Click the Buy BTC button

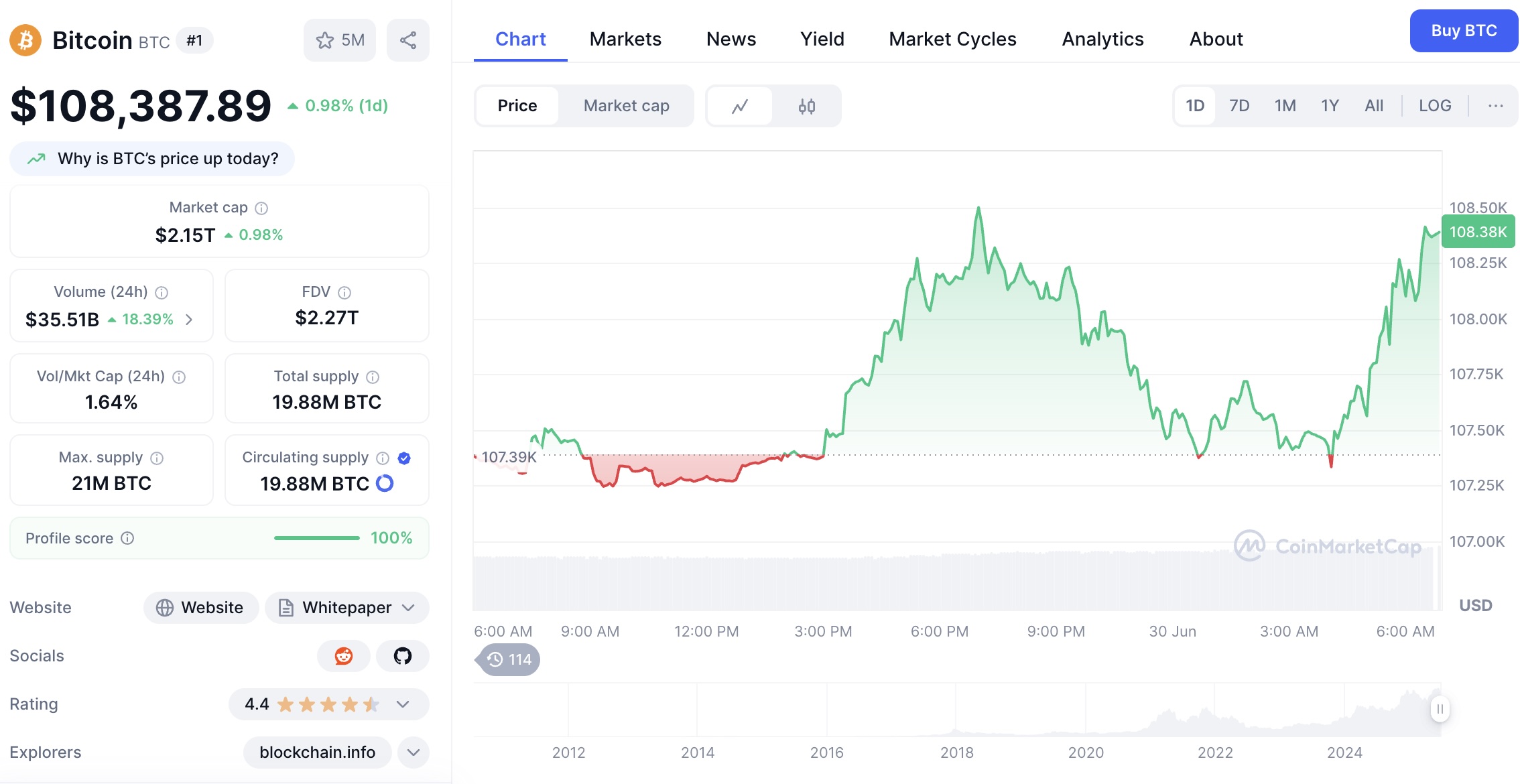(x=1464, y=31)
